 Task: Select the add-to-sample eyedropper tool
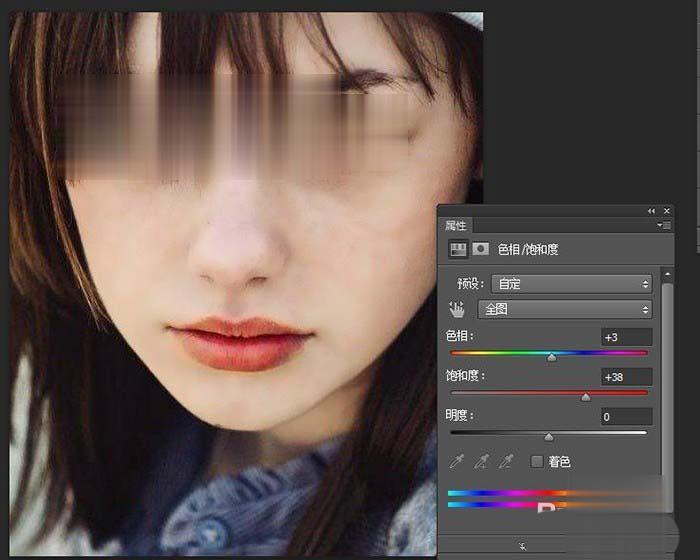point(482,461)
